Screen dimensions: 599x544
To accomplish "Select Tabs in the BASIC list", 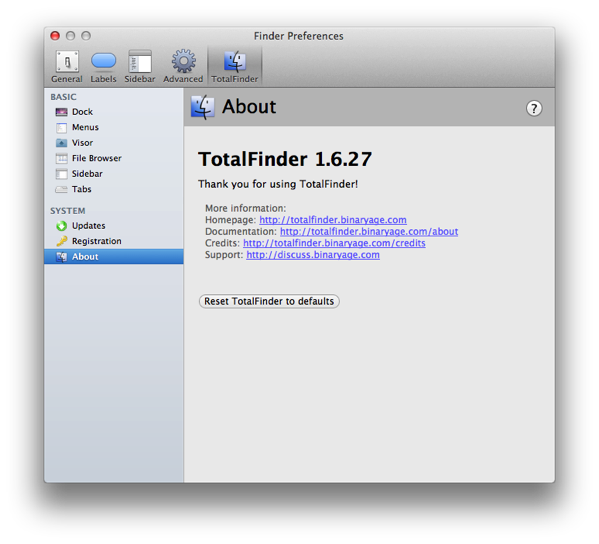I will pos(114,189).
